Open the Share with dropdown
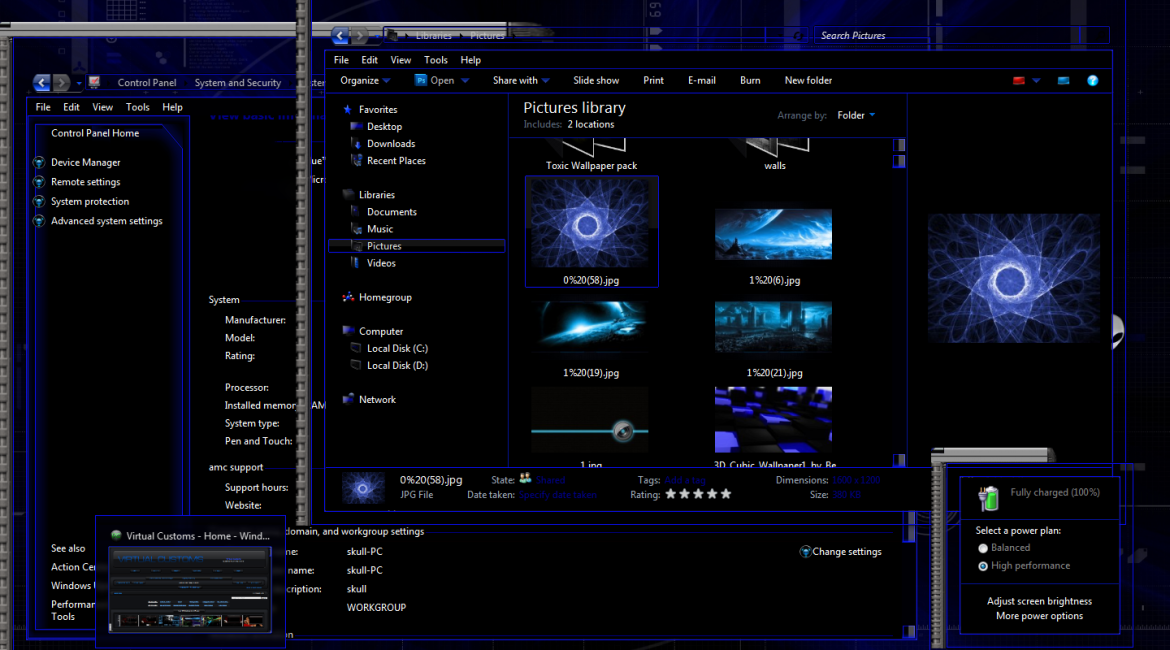The width and height of the screenshot is (1170, 650). click(x=521, y=81)
